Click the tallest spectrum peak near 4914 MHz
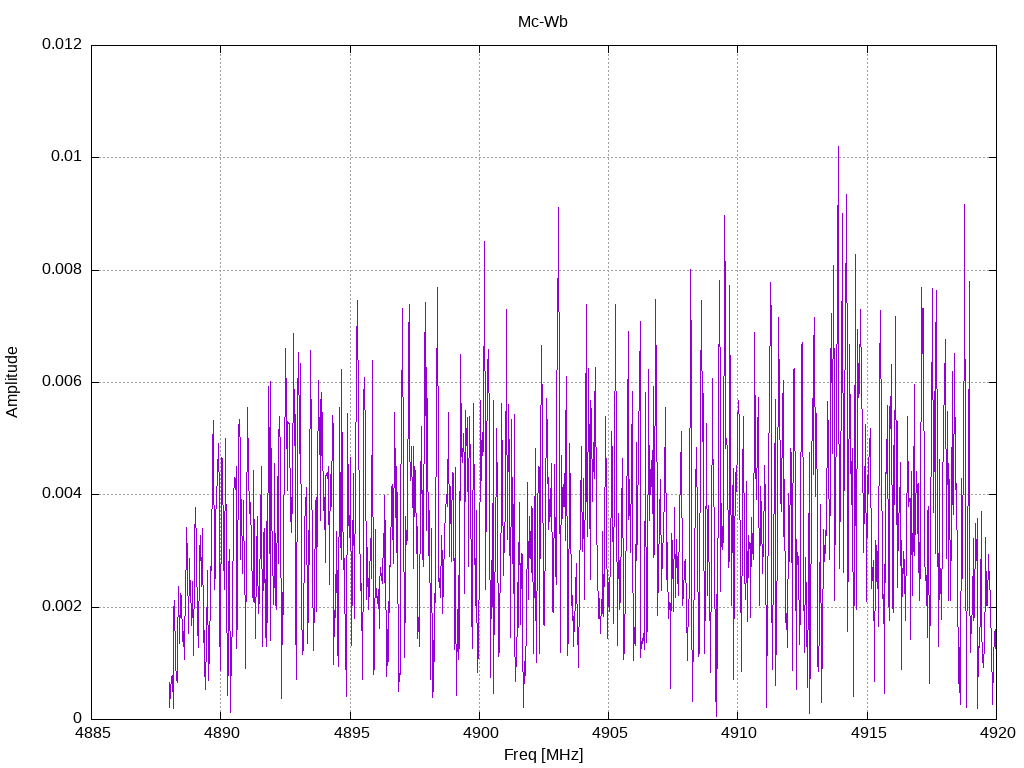This screenshot has width=1024, height=768. point(839,148)
